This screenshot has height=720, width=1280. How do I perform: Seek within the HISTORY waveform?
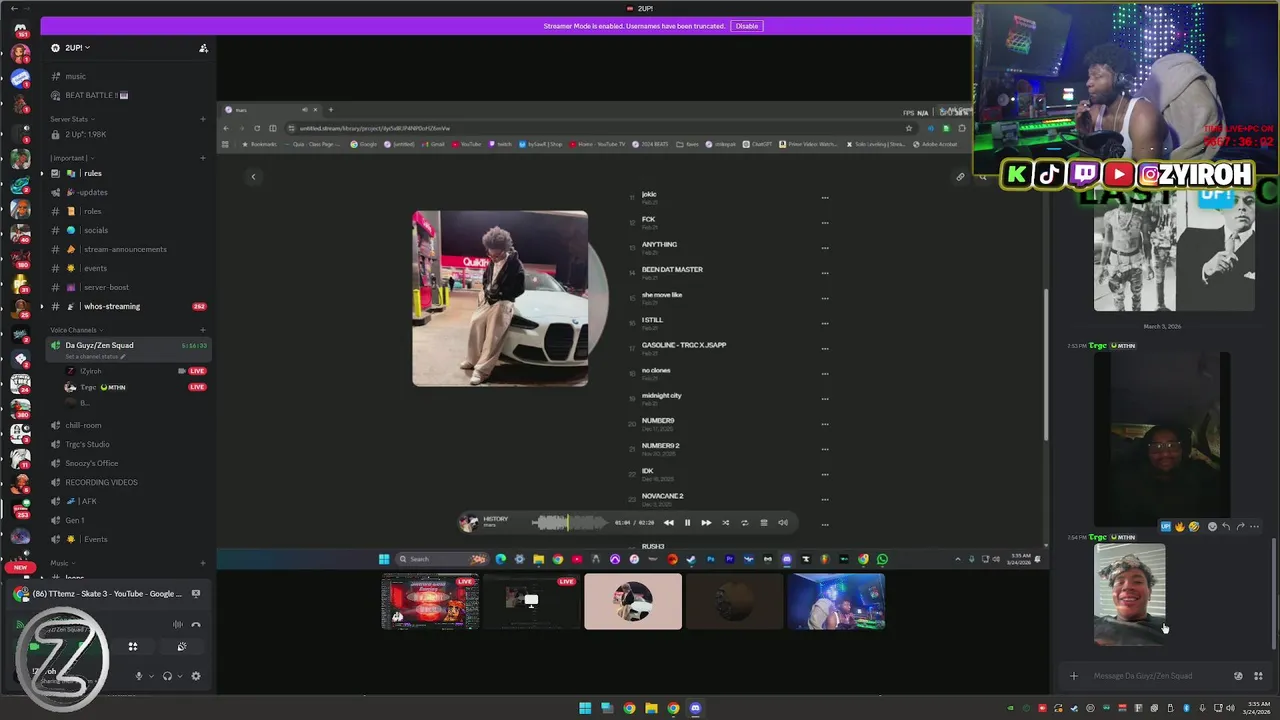tap(570, 522)
